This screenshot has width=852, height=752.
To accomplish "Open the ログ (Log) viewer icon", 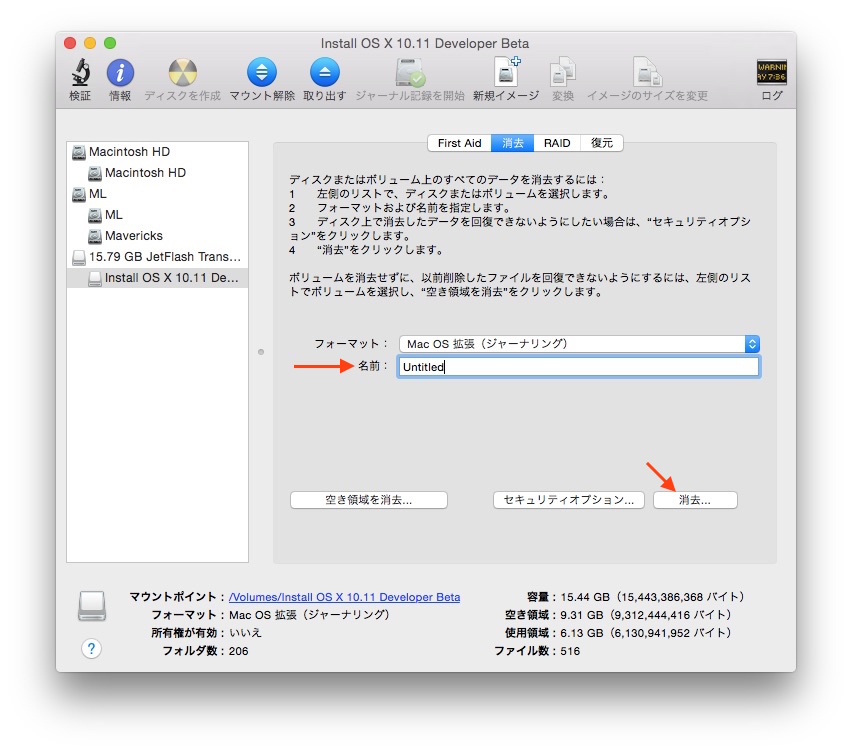I will [772, 72].
